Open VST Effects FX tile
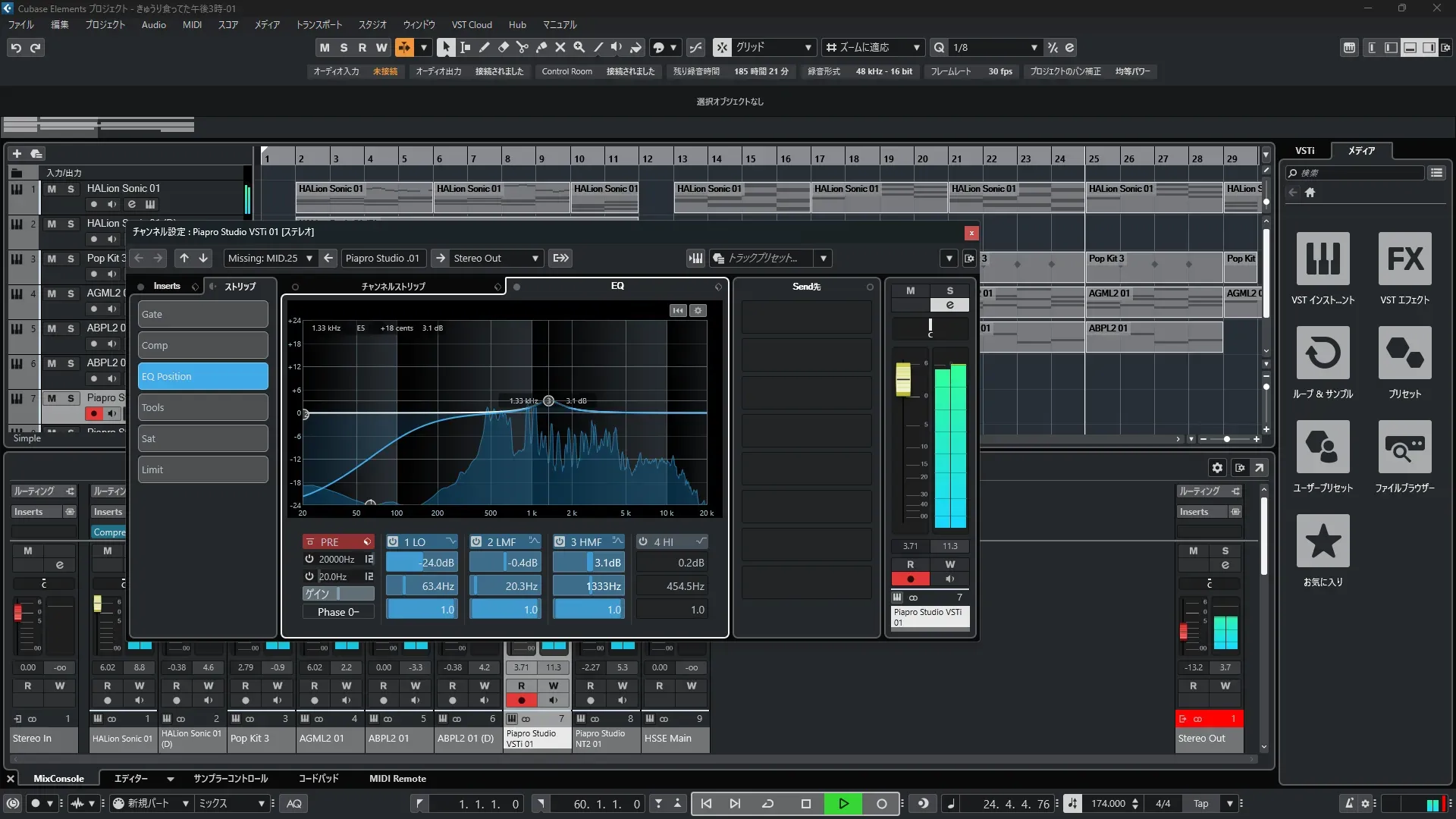 (x=1404, y=259)
